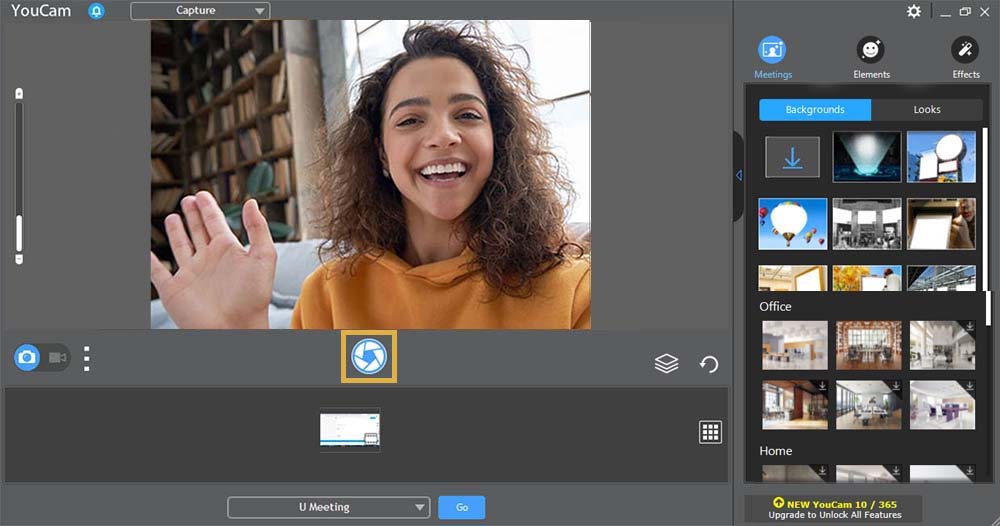1000x526 pixels.
Task: Switch to the Looks tab
Action: tap(926, 110)
